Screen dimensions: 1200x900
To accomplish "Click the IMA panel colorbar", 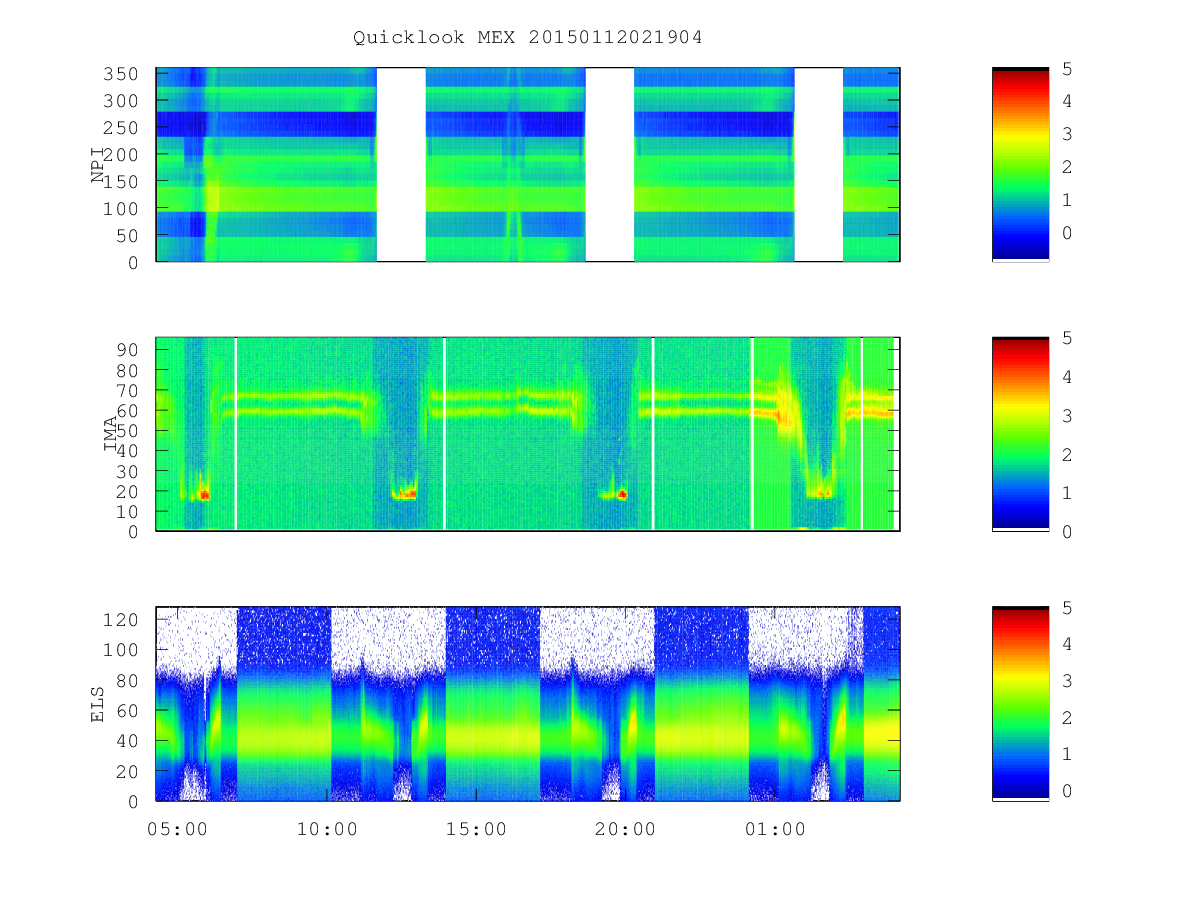I will [1020, 433].
